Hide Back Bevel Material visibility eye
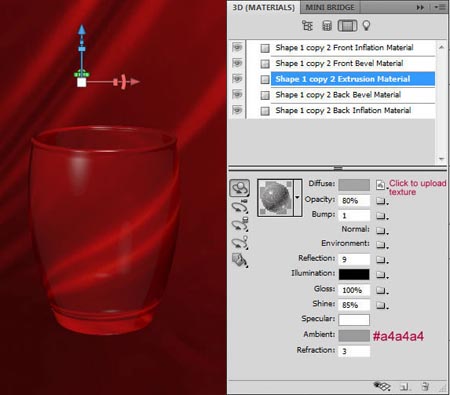450x395 pixels. [x=237, y=94]
